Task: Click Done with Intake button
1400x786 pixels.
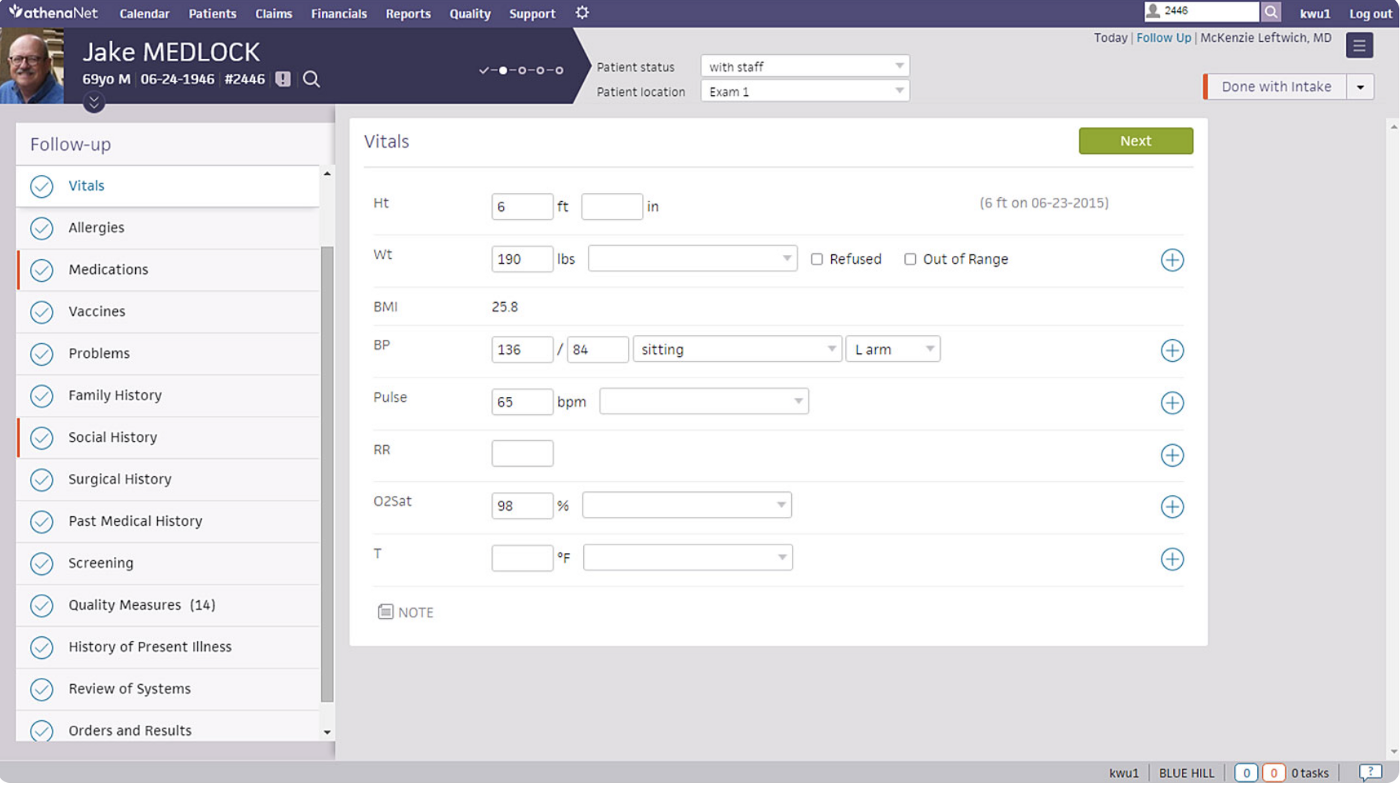Action: click(x=1275, y=87)
